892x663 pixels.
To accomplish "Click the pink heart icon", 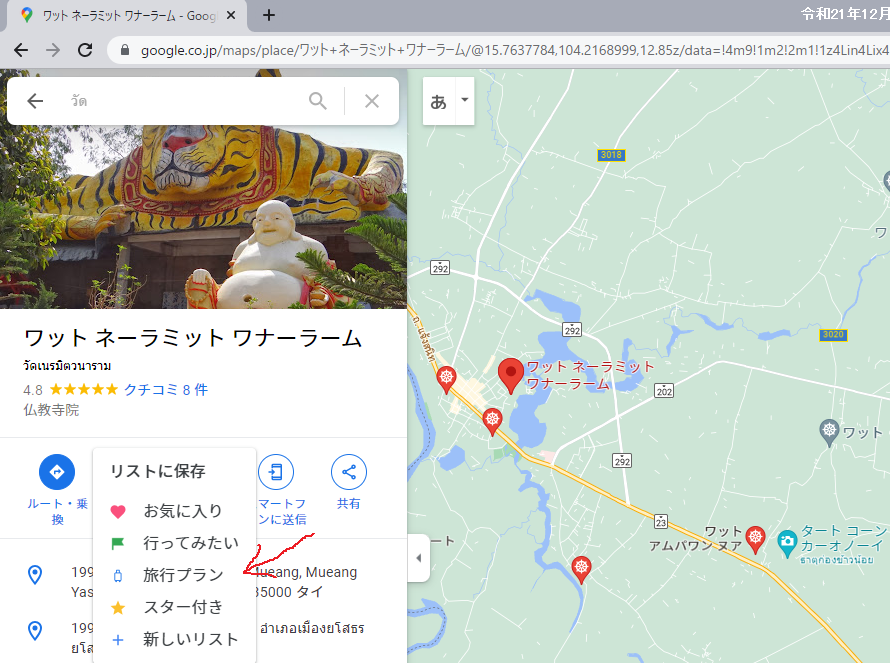I will point(118,512).
